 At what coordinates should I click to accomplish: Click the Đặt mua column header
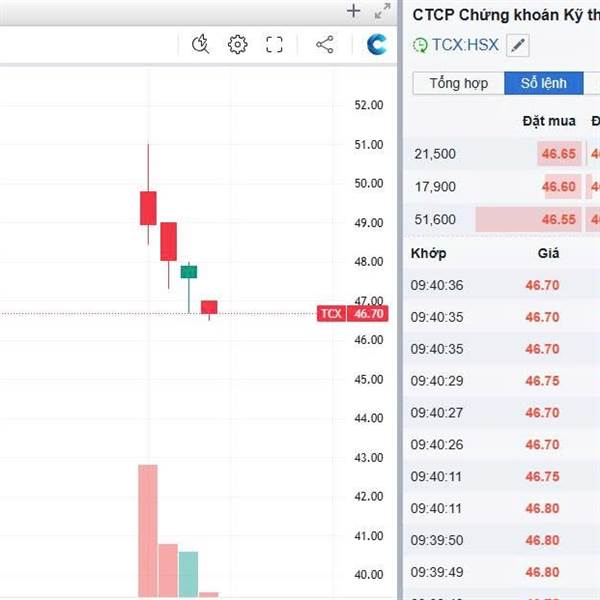(x=549, y=121)
